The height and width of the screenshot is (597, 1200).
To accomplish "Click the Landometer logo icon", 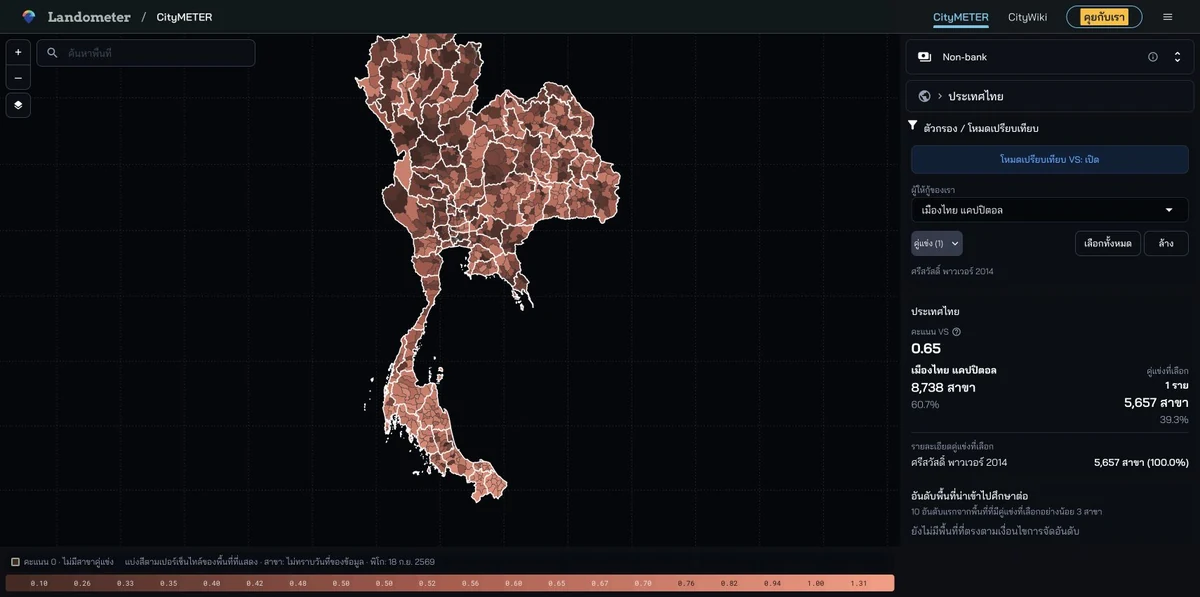I will click(28, 17).
